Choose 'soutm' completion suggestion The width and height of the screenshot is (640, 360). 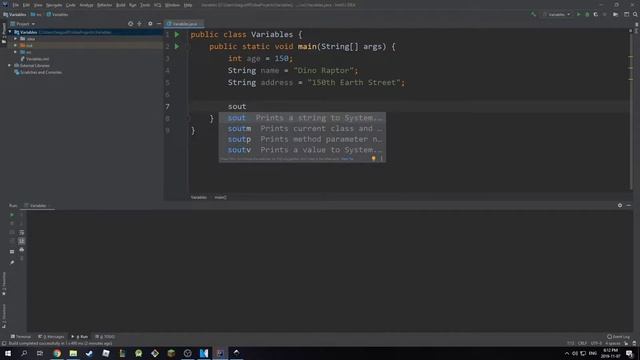(x=302, y=129)
